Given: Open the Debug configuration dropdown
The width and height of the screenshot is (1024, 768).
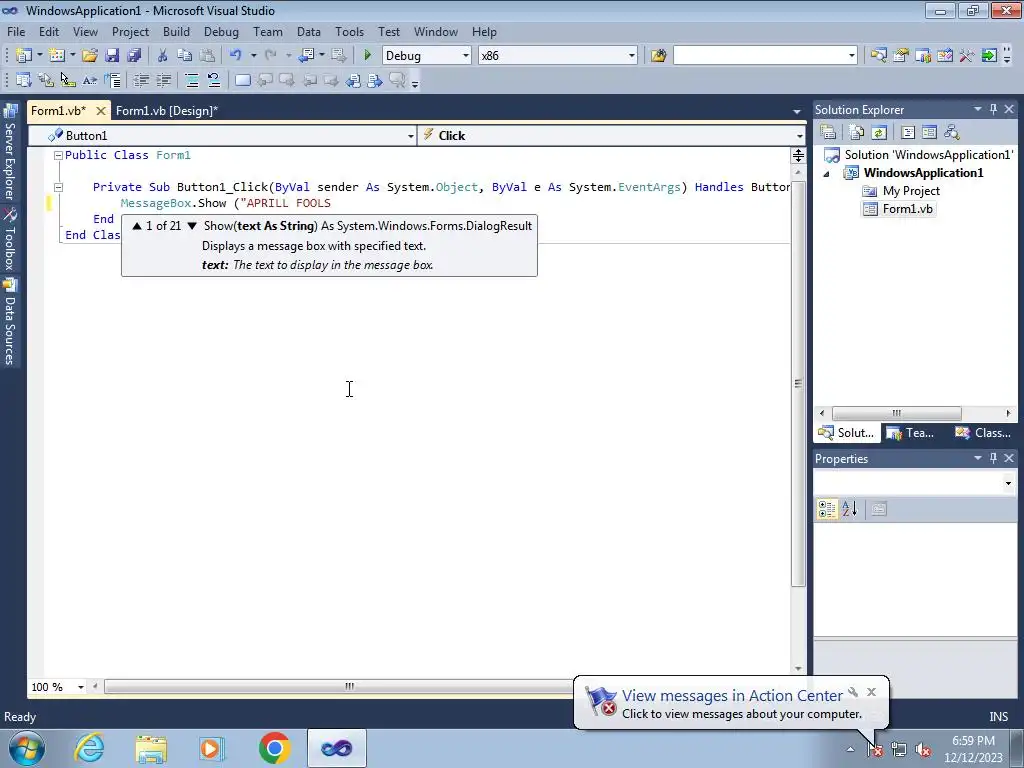Looking at the screenshot, I should click(466, 56).
